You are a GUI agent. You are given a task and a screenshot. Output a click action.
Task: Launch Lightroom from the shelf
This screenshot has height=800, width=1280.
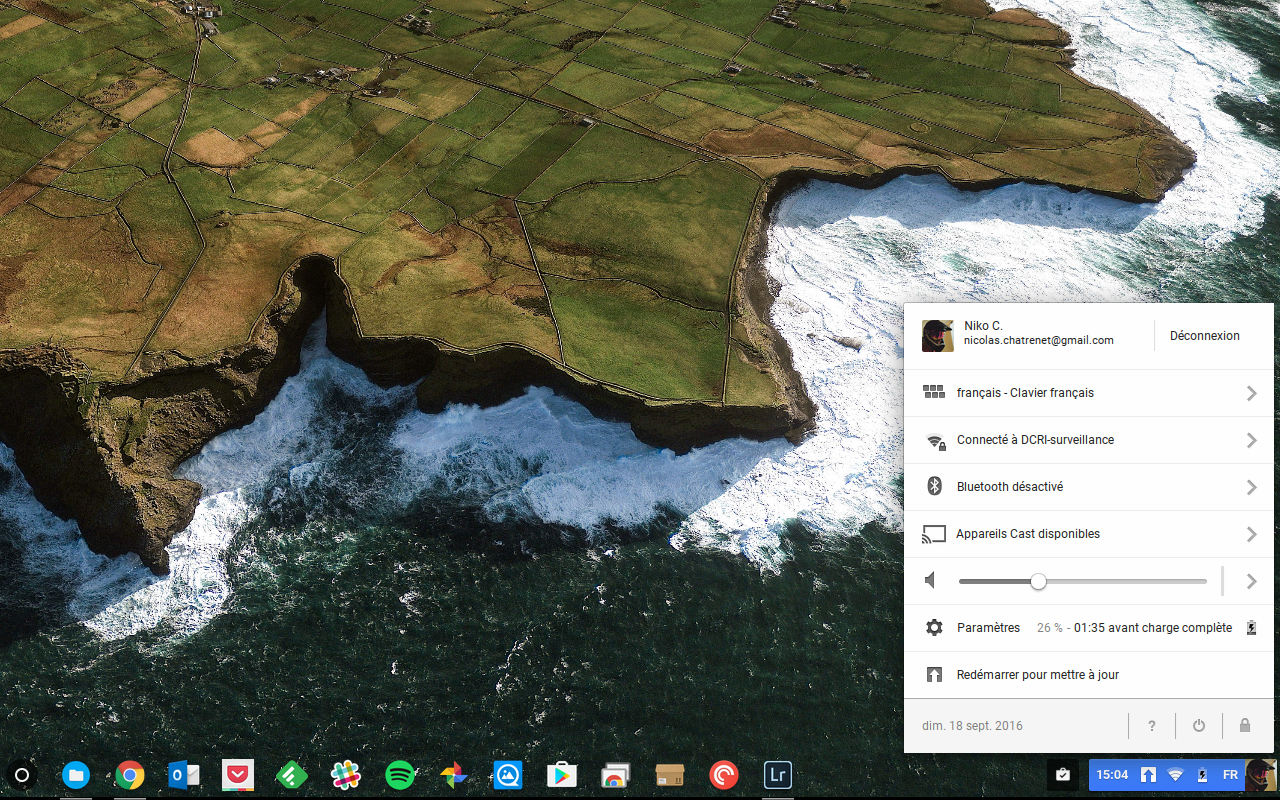(x=777, y=775)
